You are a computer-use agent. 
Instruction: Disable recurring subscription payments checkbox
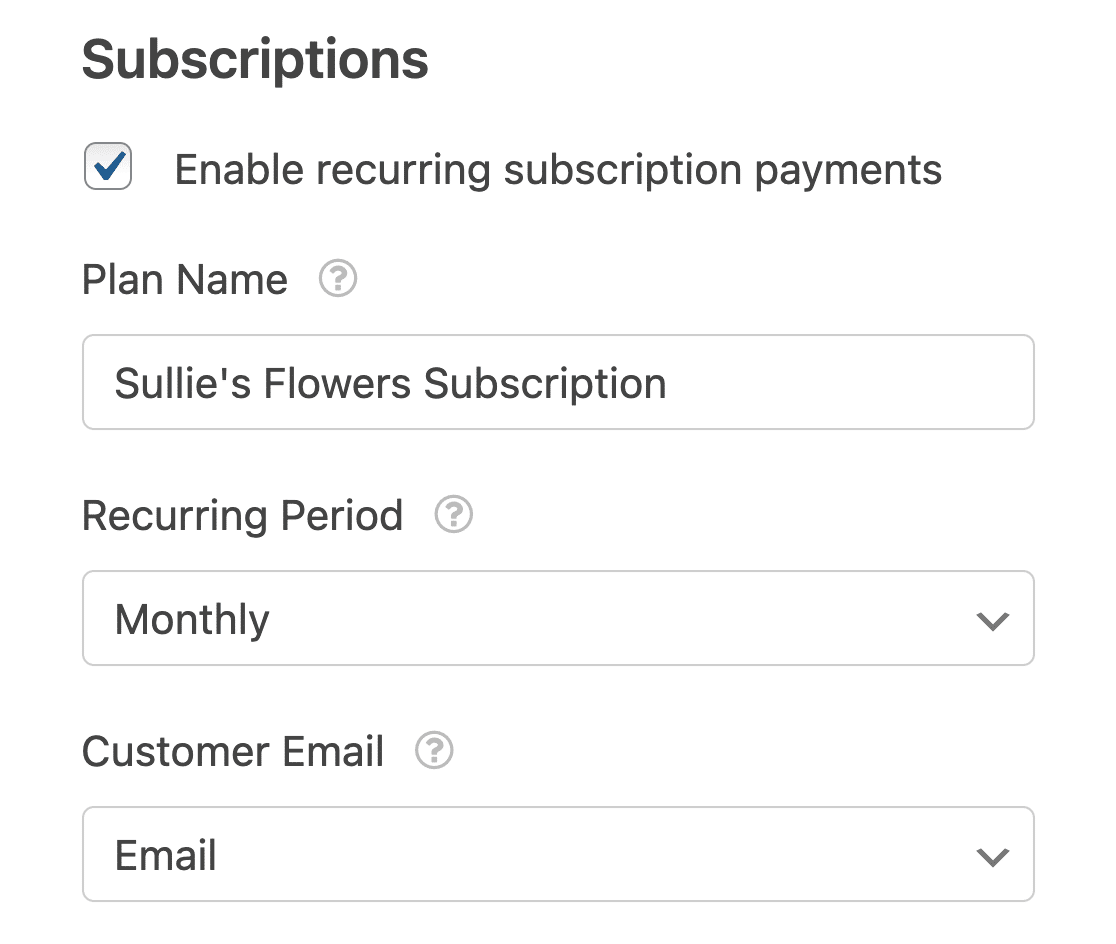108,167
